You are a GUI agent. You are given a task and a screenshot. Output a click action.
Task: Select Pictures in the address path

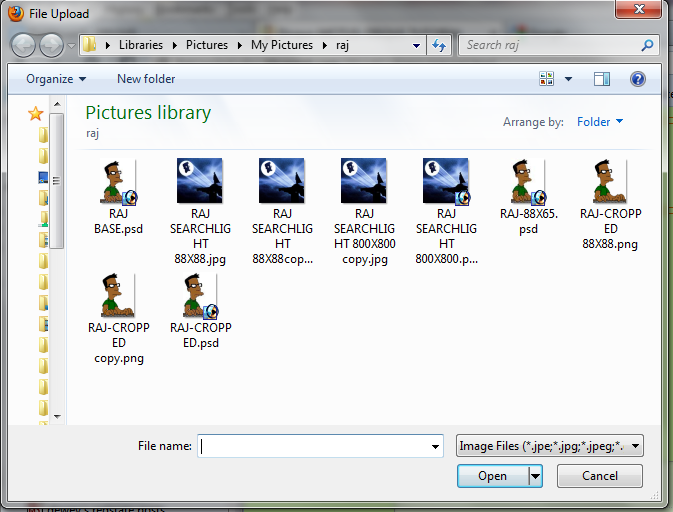(x=207, y=45)
